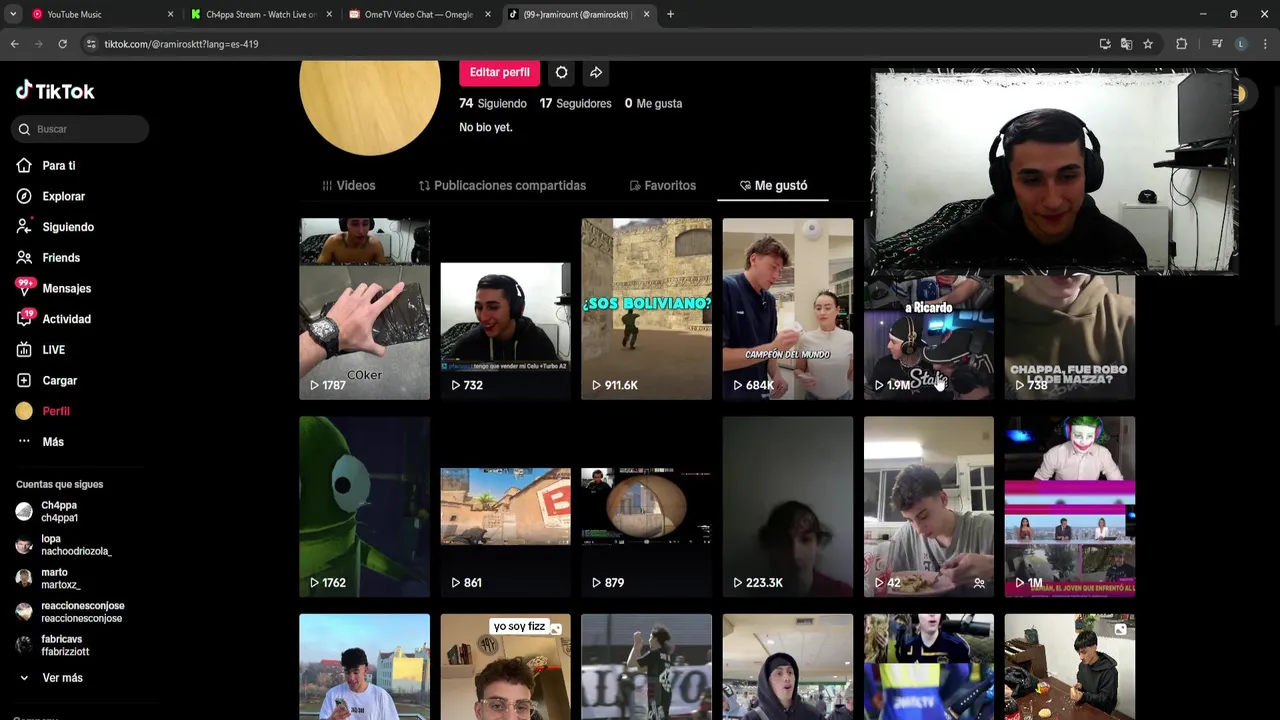1280x720 pixels.
Task: Switch to Publicaciones compartidas tab
Action: click(x=502, y=186)
